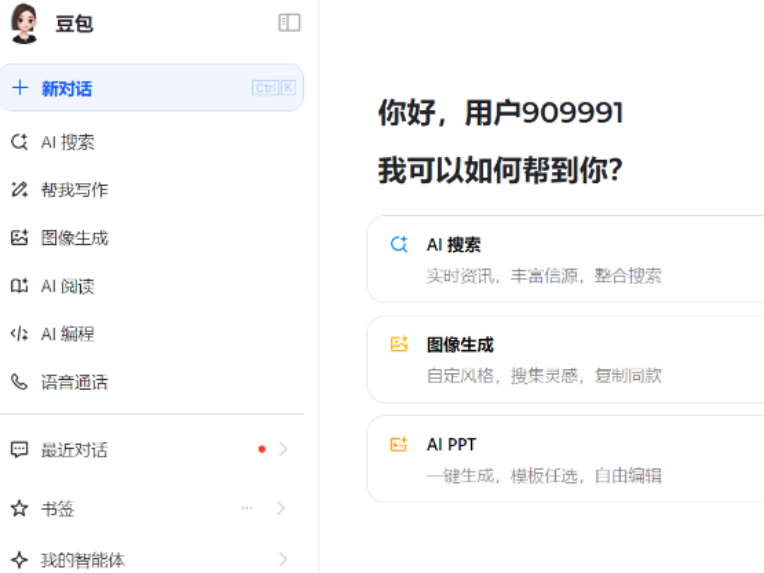Click the blue AI 搜索 card icon
The image size is (764, 573).
click(399, 244)
